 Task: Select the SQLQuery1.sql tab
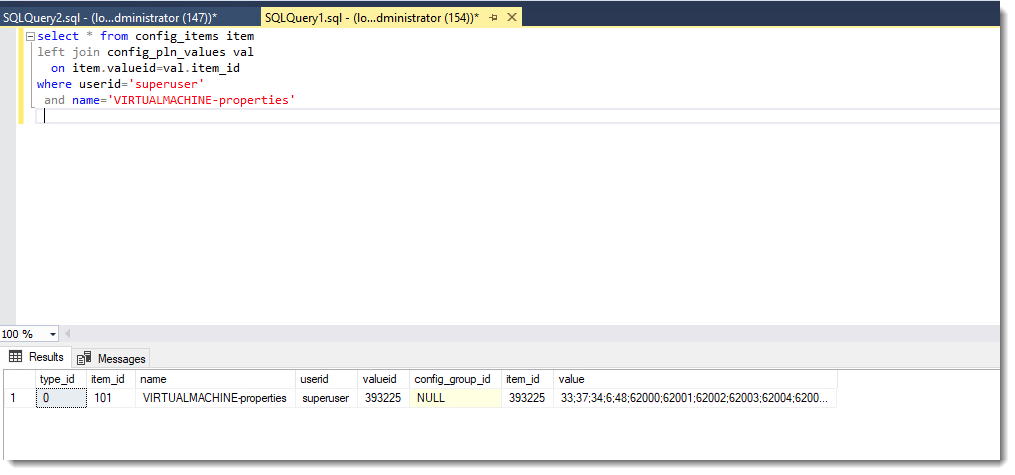[x=372, y=17]
